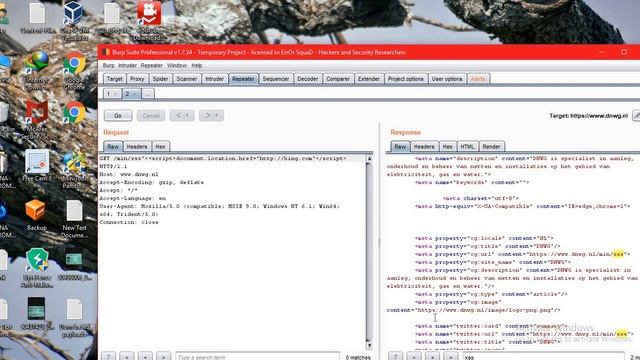Image resolution: width=640 pixels, height=360 pixels.
Task: Open history forward dropdown arrow
Action: [217, 116]
